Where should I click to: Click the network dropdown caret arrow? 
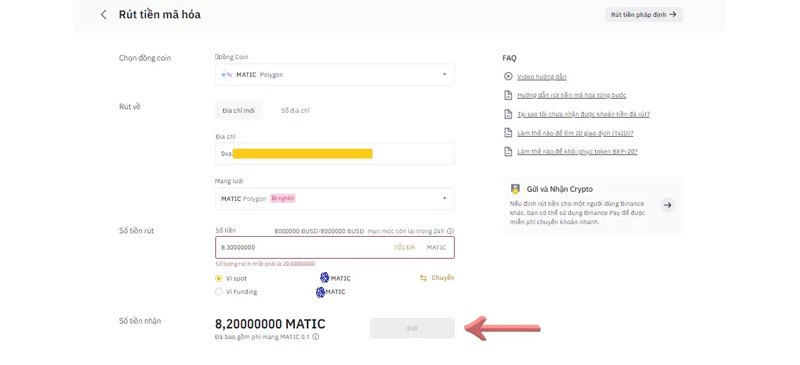444,199
